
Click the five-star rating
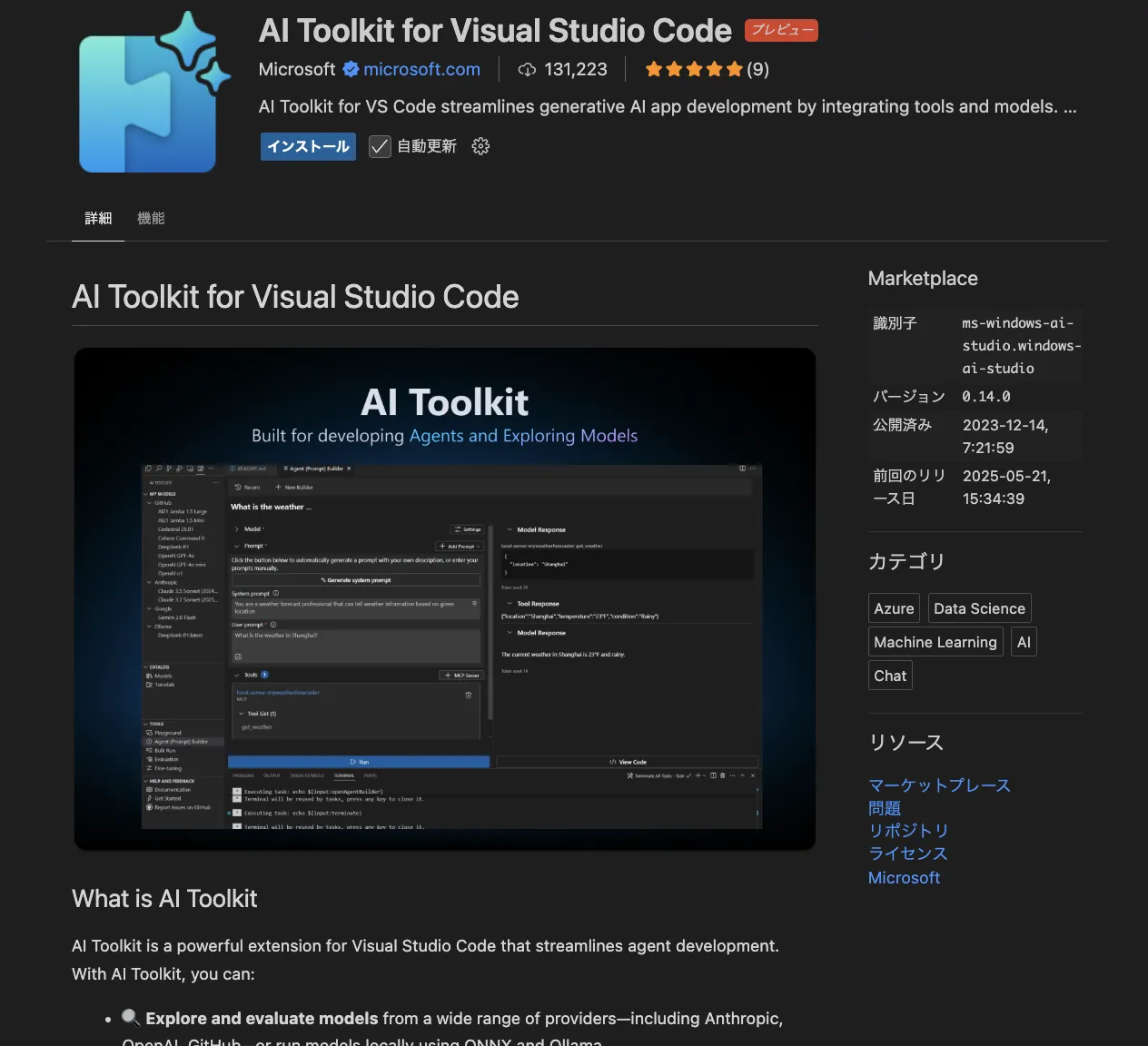click(x=694, y=70)
